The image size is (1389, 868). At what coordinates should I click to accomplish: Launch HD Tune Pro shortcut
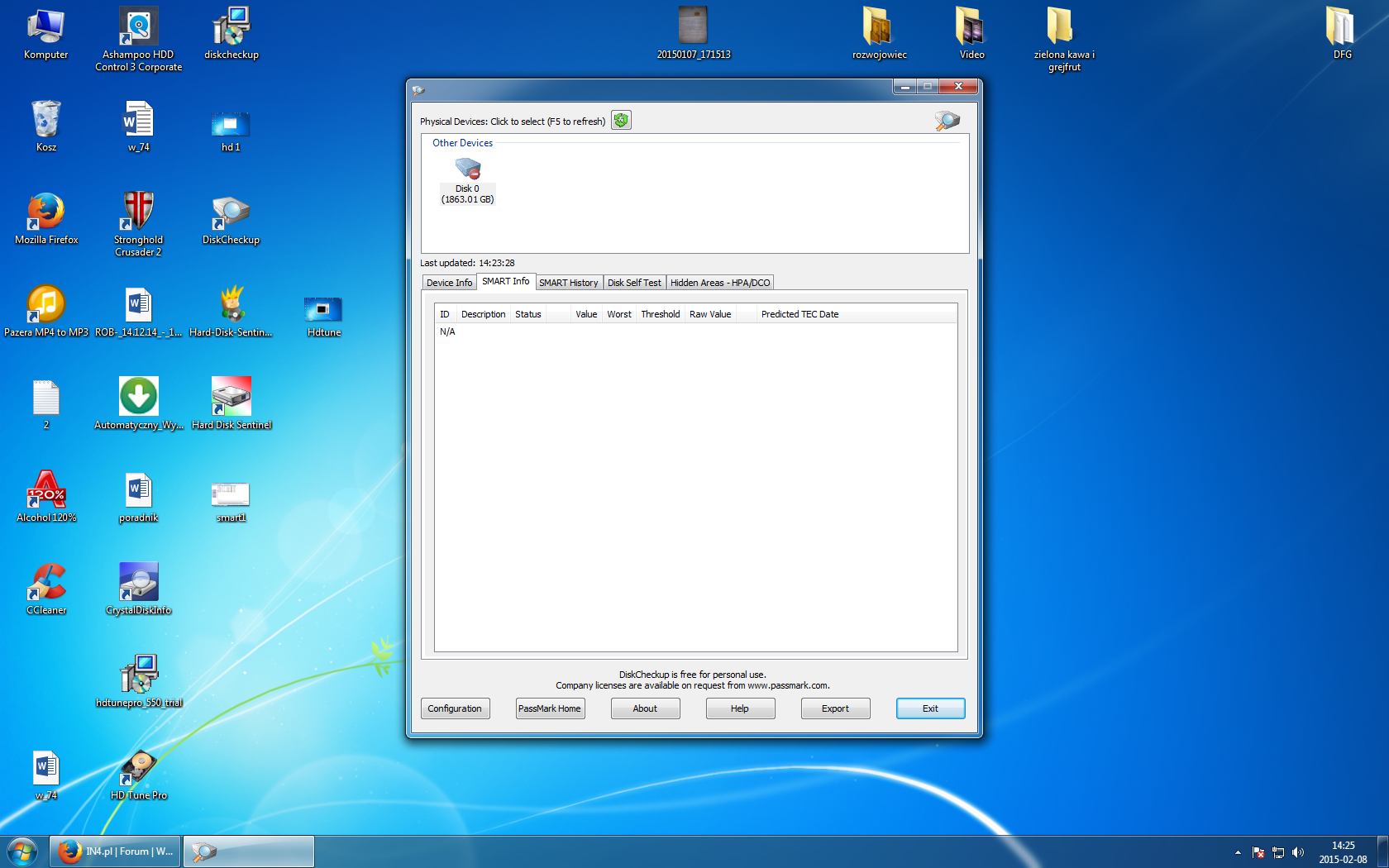[x=139, y=775]
